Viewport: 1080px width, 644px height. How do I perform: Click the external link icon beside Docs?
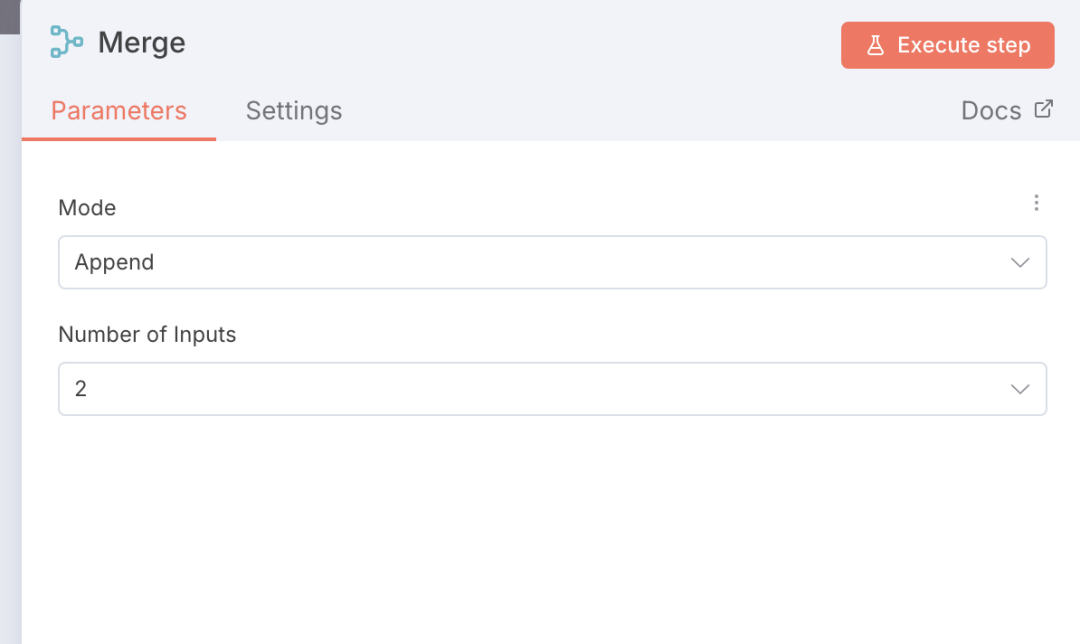(x=1043, y=109)
